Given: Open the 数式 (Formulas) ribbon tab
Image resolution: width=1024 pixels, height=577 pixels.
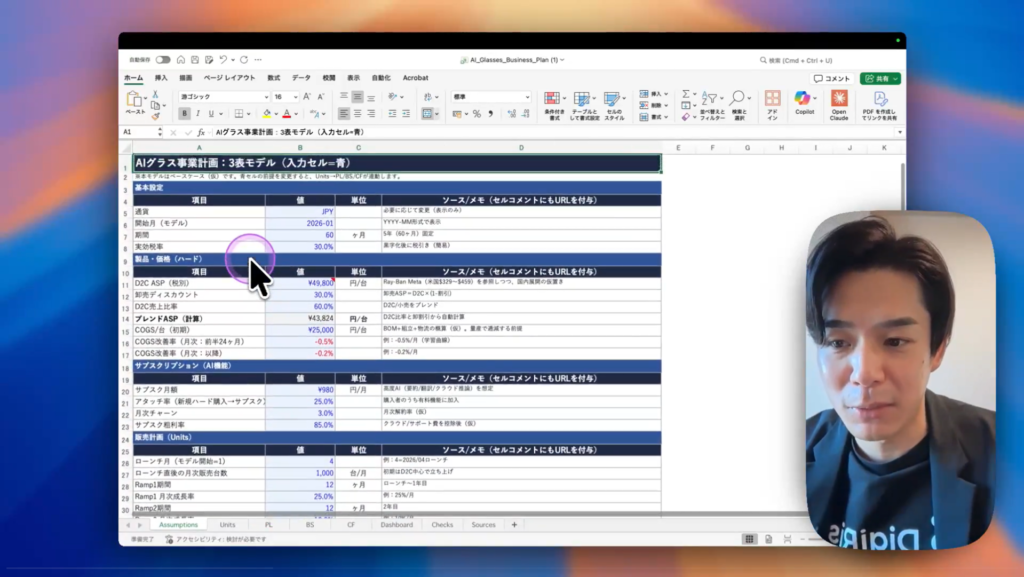Looking at the screenshot, I should pyautogui.click(x=273, y=77).
